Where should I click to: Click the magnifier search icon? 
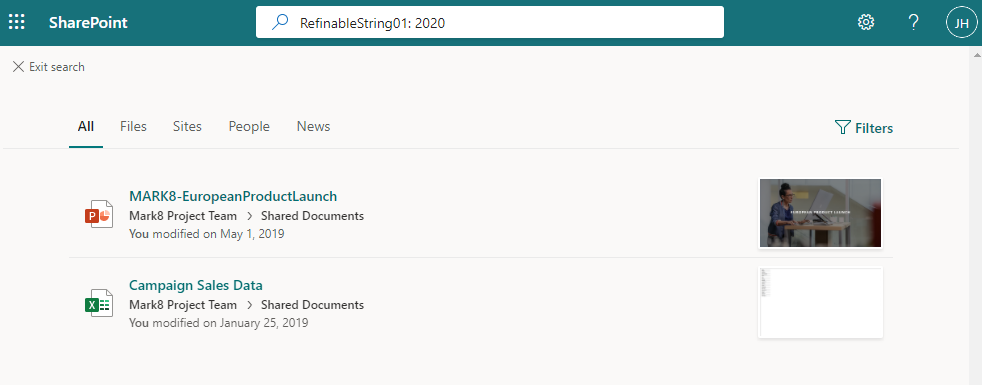pyautogui.click(x=279, y=23)
